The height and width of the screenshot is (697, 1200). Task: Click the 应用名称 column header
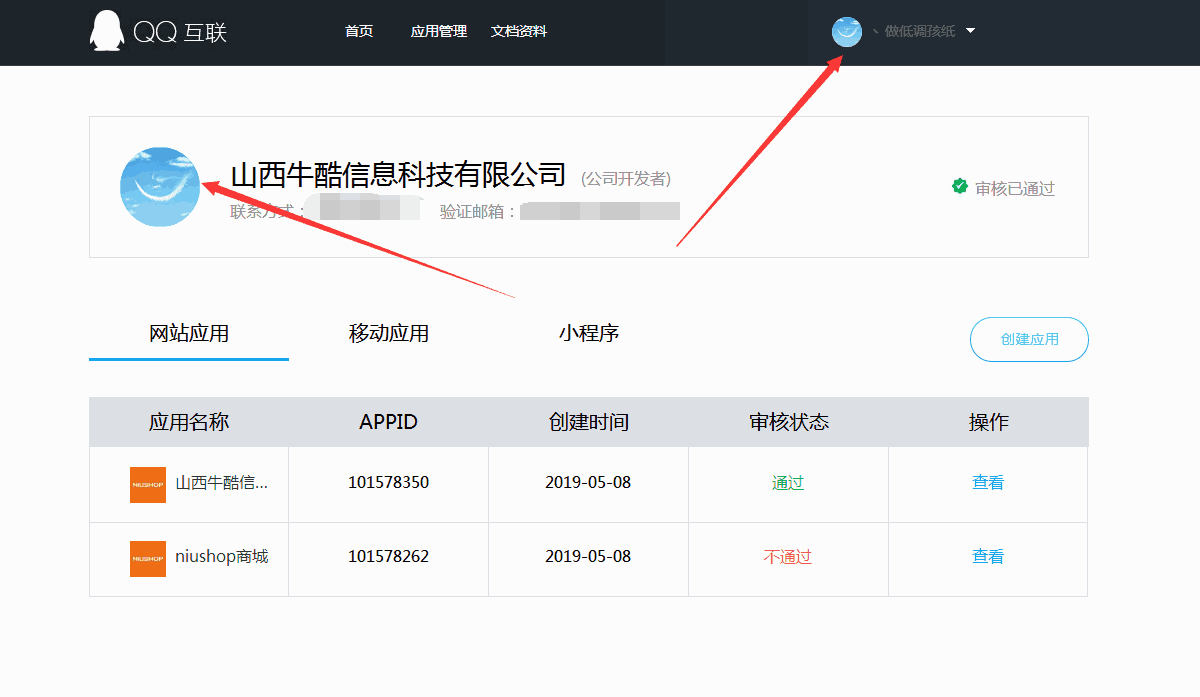coord(189,422)
